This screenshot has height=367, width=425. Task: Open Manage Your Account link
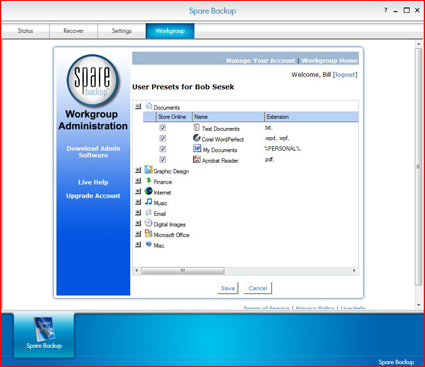coord(261,61)
